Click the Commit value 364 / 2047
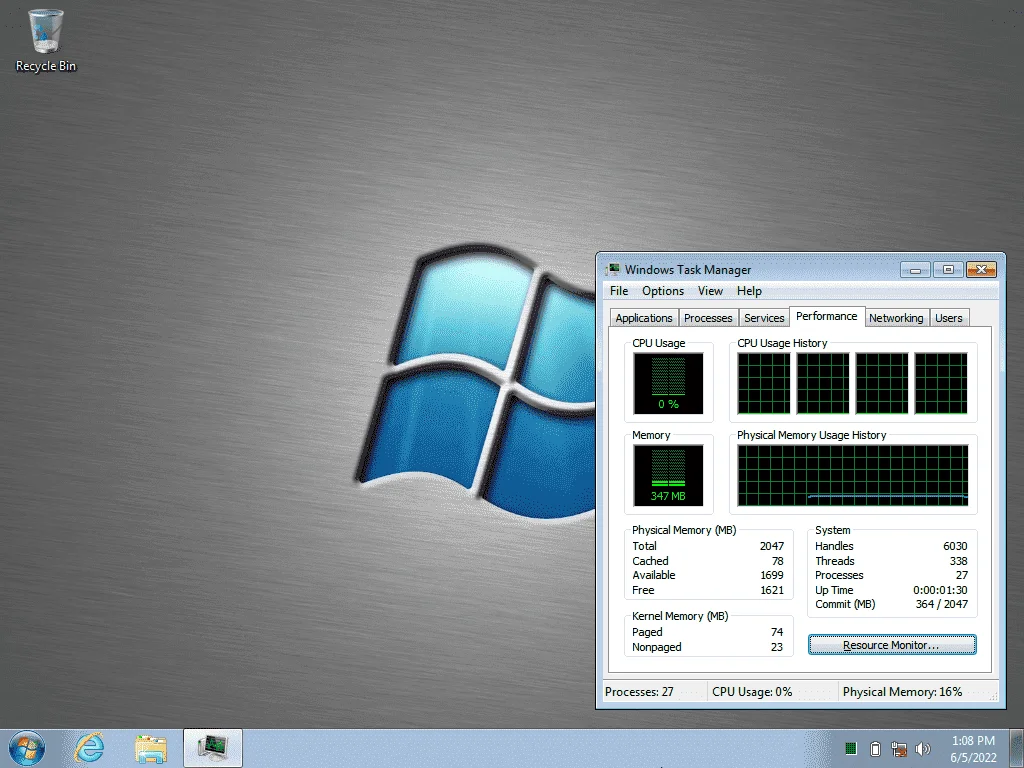 (942, 604)
